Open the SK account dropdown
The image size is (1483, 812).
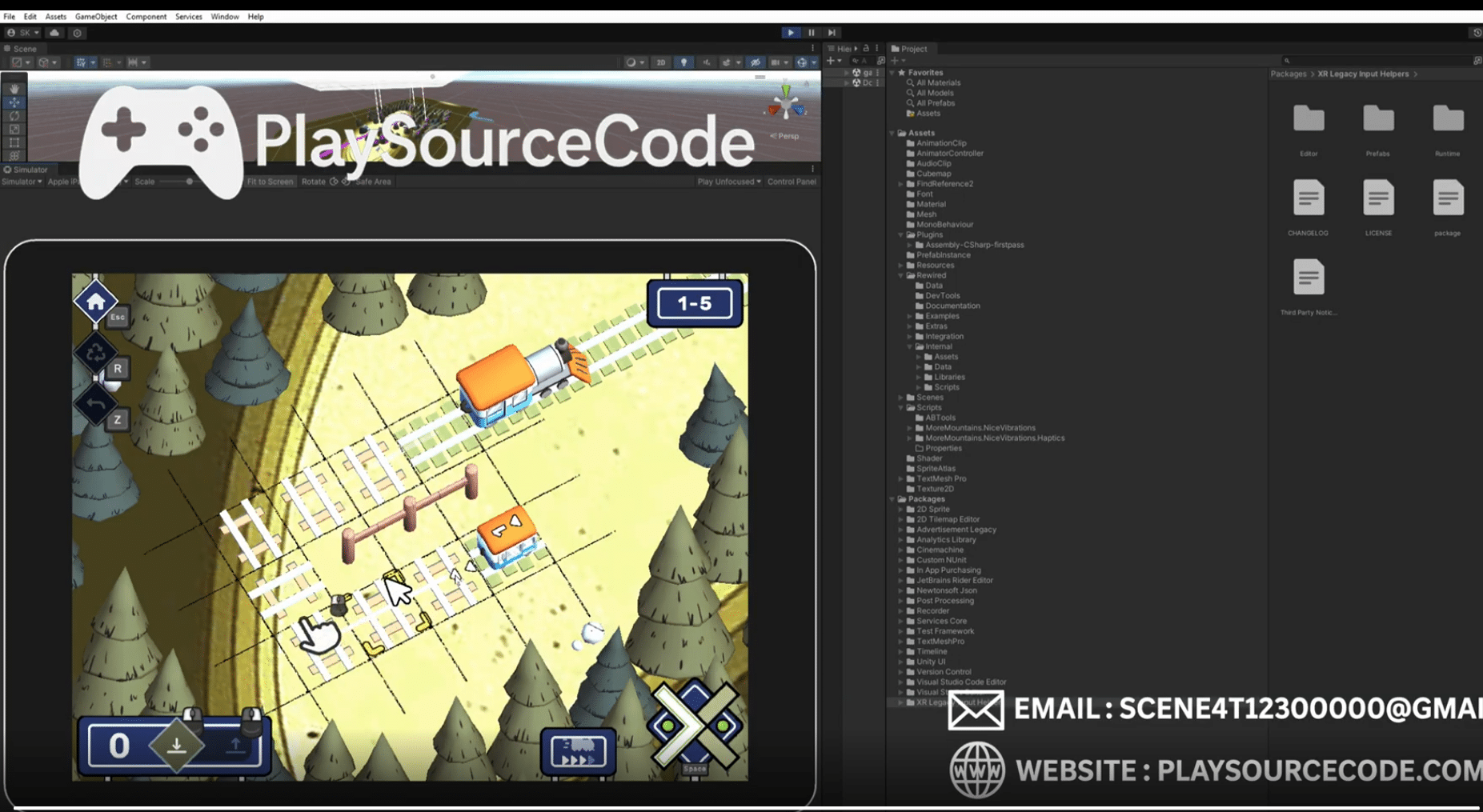[x=23, y=33]
